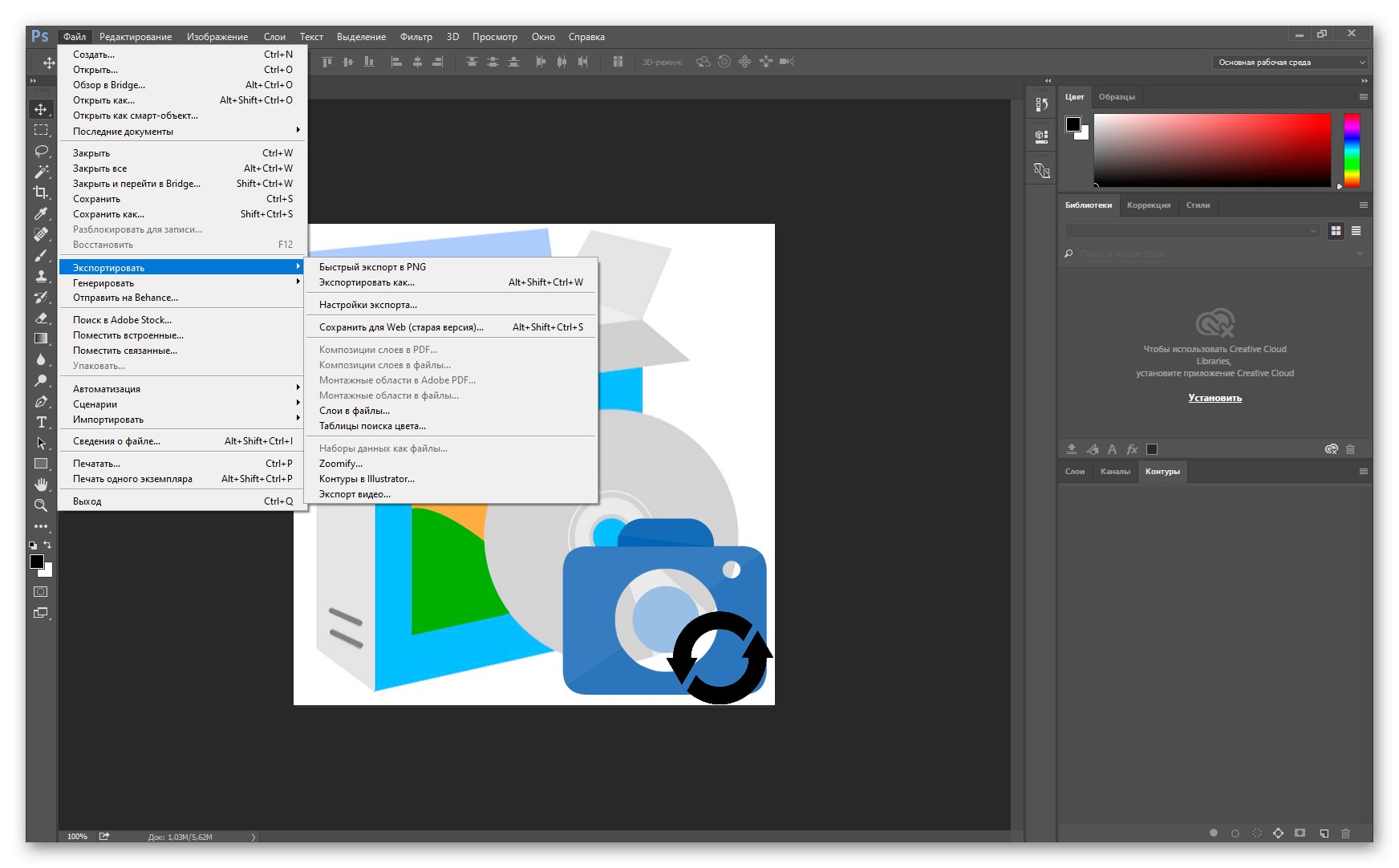Click the trash icon in Libraries panel
The height and width of the screenshot is (868, 1399).
pyautogui.click(x=1350, y=449)
